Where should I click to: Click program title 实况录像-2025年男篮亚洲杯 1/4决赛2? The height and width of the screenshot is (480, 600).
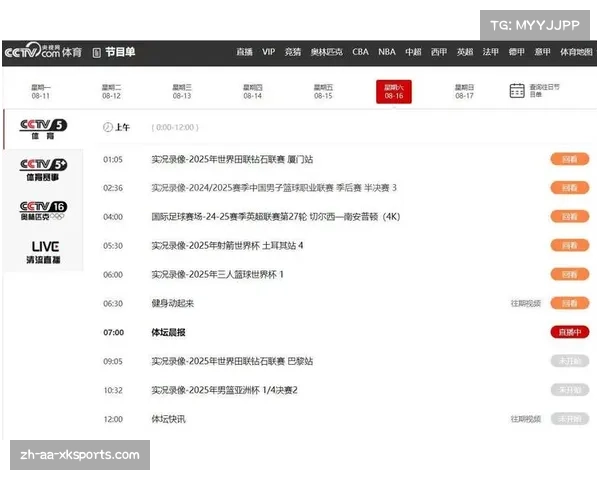(x=224, y=390)
